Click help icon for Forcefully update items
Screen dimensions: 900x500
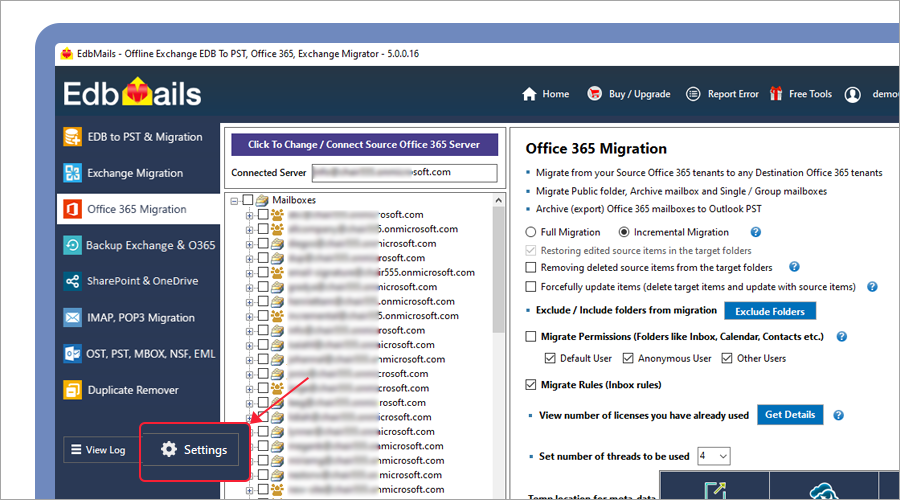point(872,286)
